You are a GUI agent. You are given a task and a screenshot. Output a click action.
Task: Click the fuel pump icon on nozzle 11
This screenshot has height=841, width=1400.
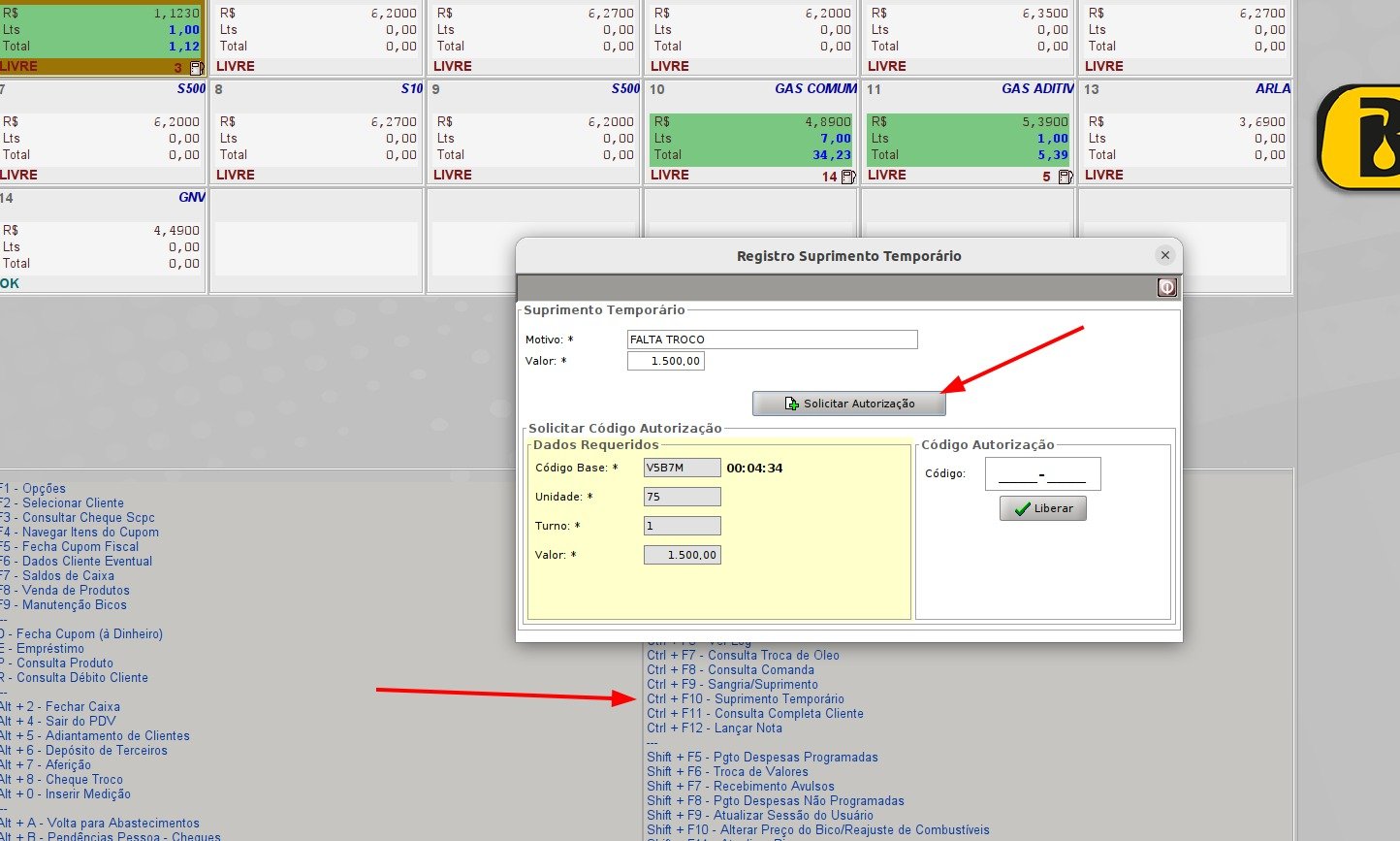(1066, 177)
